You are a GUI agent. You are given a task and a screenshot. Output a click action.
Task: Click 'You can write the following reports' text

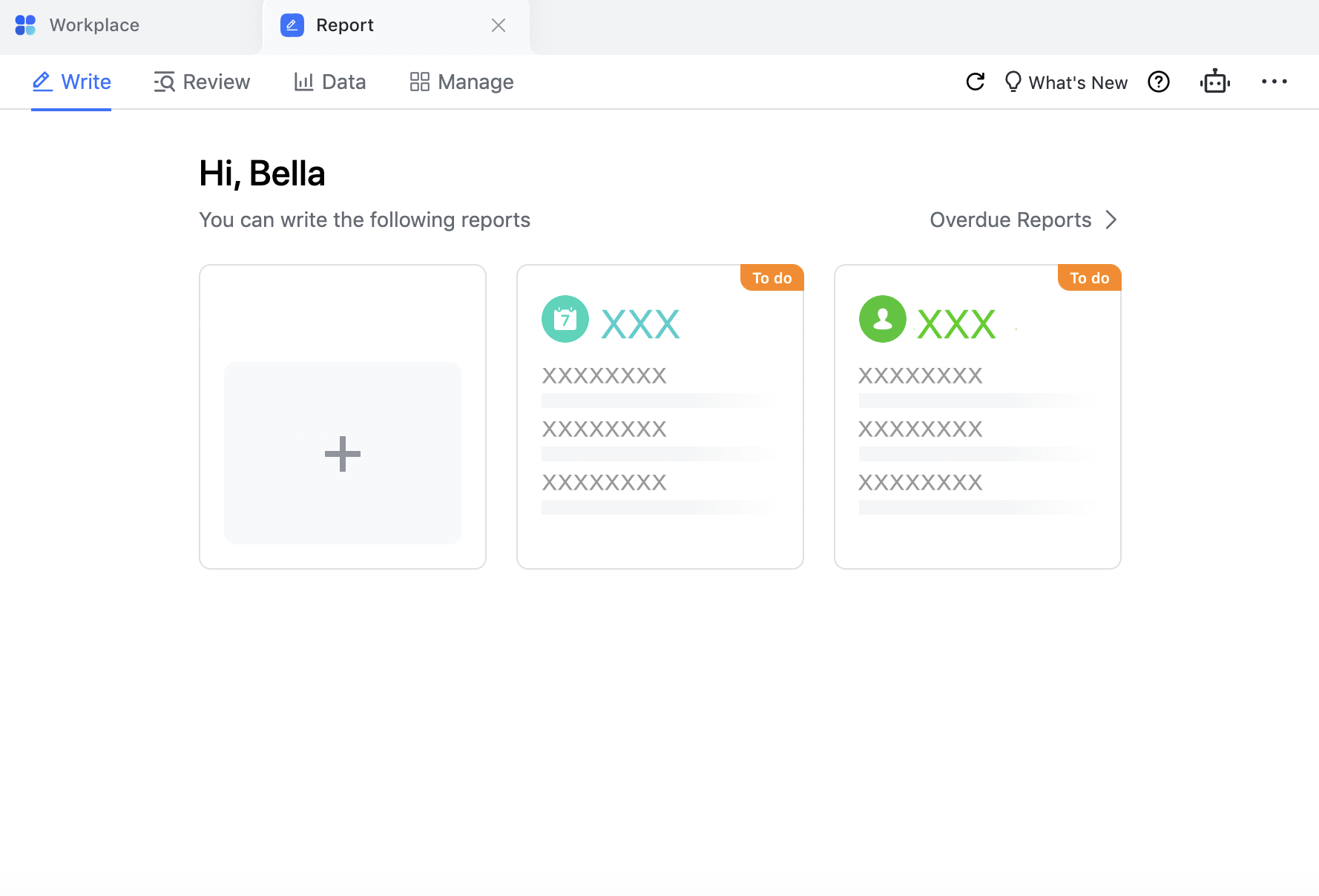click(365, 220)
